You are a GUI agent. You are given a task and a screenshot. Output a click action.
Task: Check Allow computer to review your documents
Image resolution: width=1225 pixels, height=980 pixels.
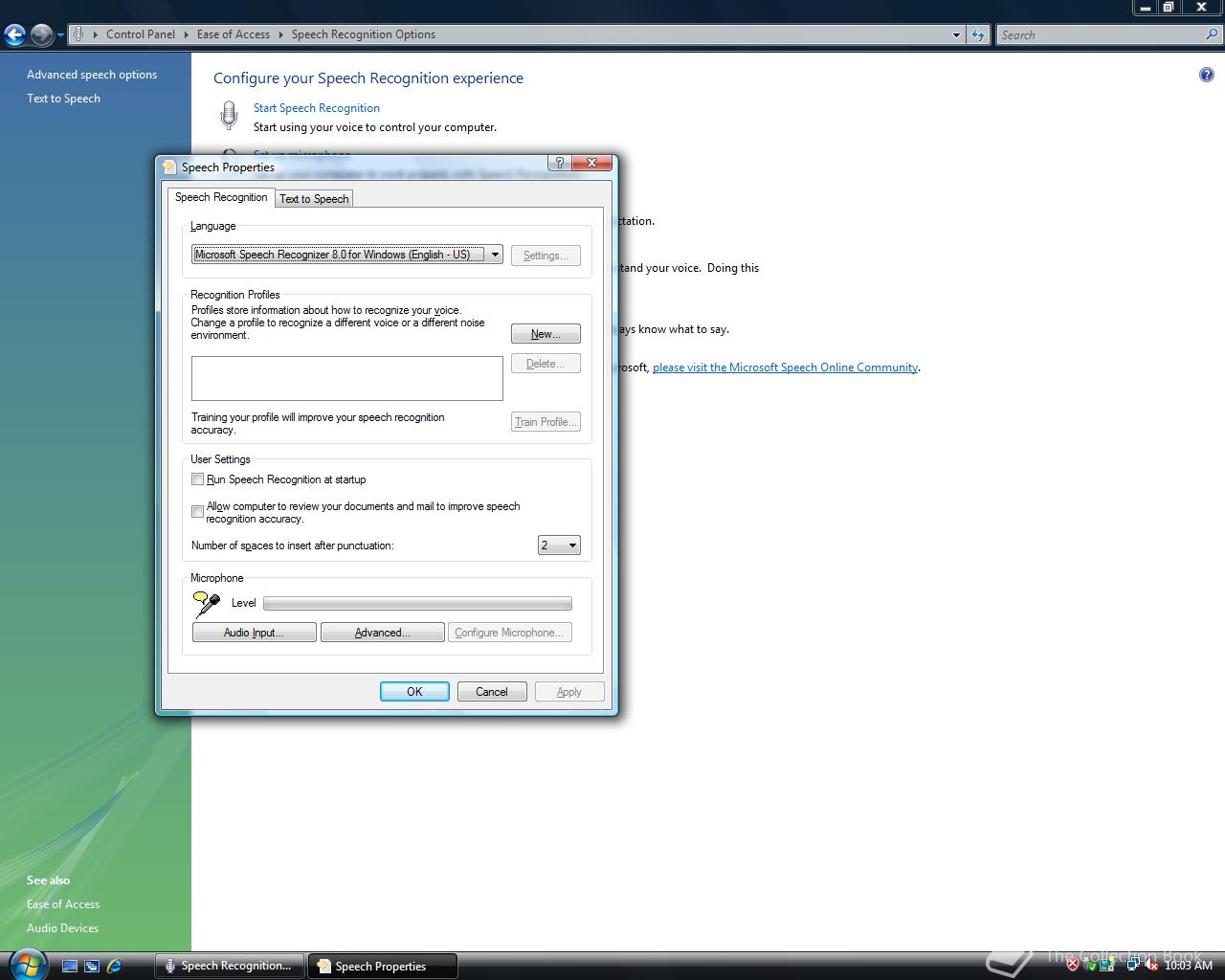pyautogui.click(x=198, y=512)
